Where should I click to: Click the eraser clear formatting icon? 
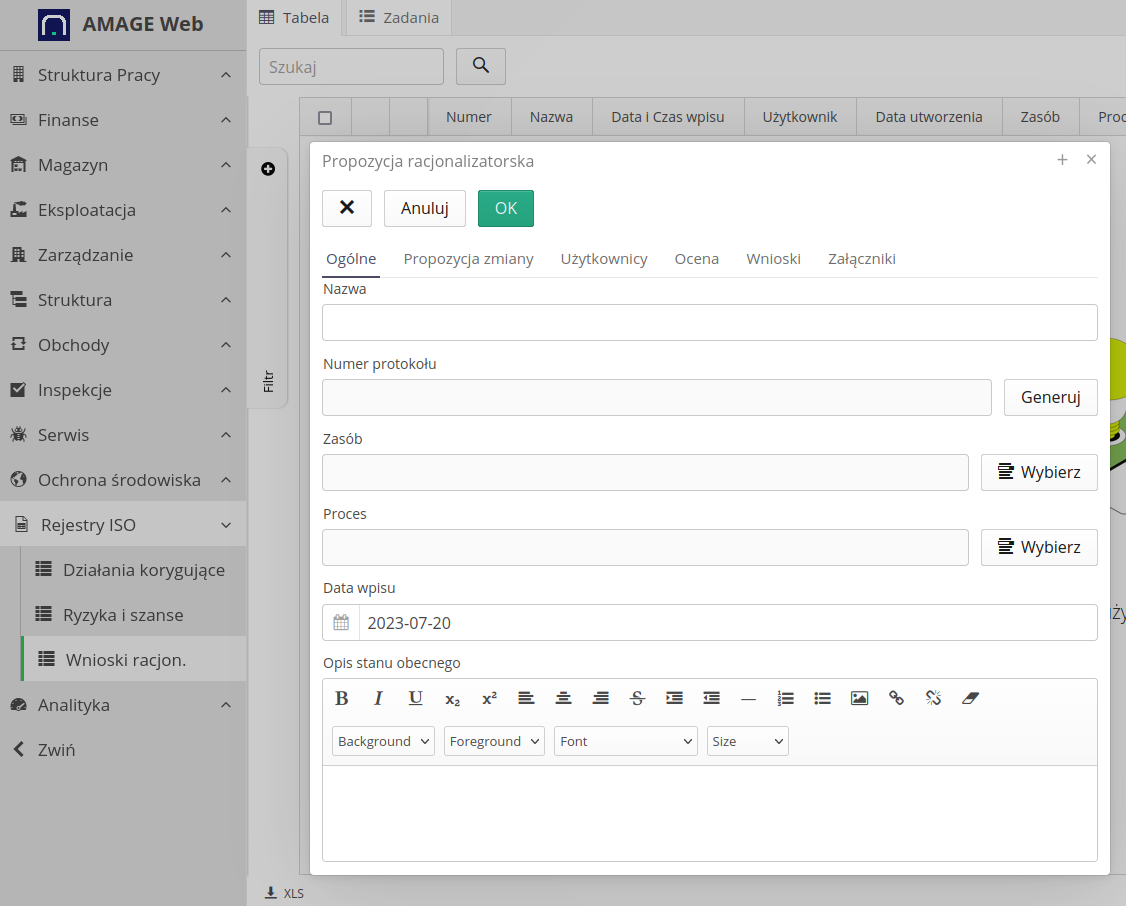[969, 698]
